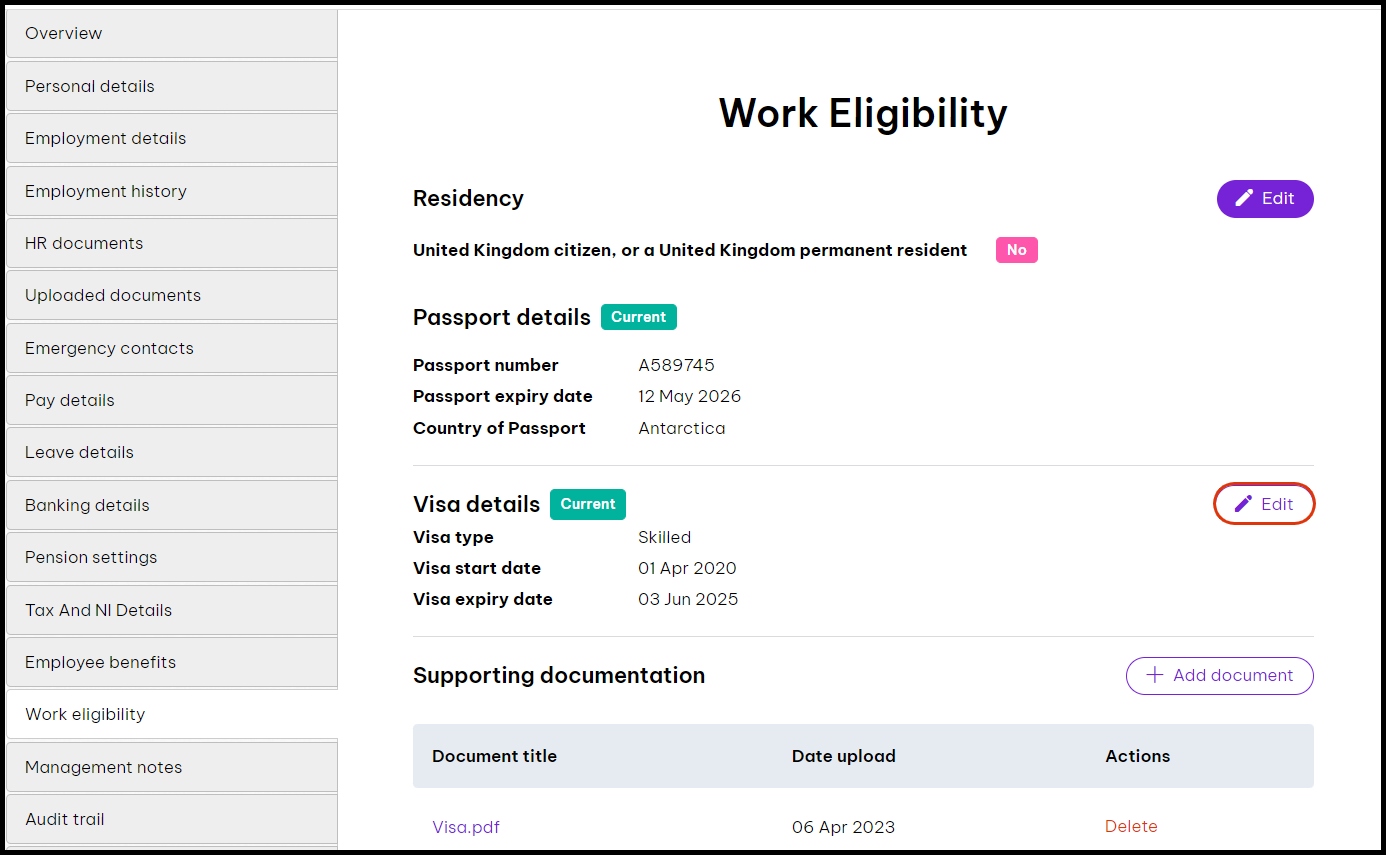Select Uploaded documents in sidebar
This screenshot has height=855, width=1386.
pyautogui.click(x=171, y=295)
